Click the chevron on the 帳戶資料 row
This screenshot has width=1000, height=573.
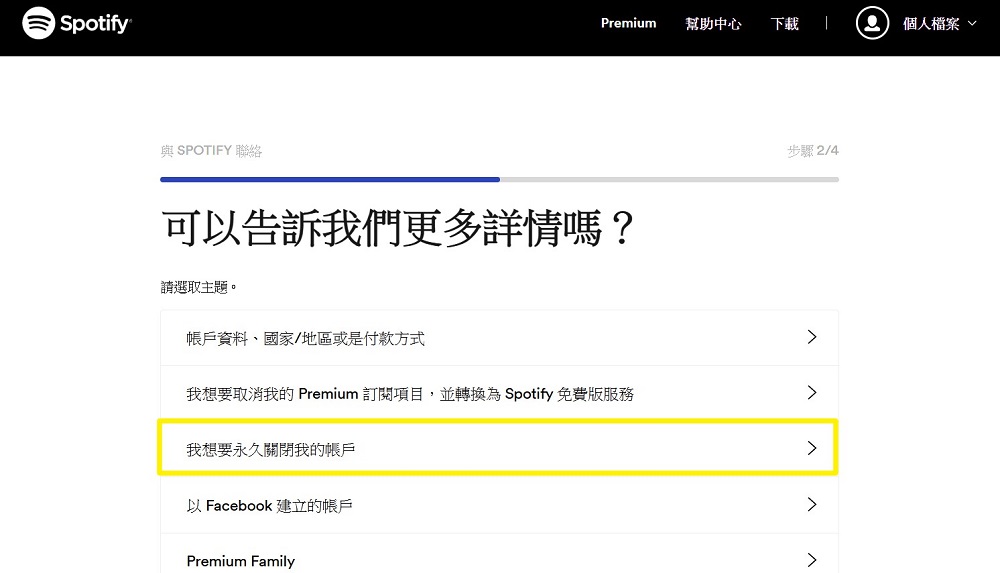[812, 337]
